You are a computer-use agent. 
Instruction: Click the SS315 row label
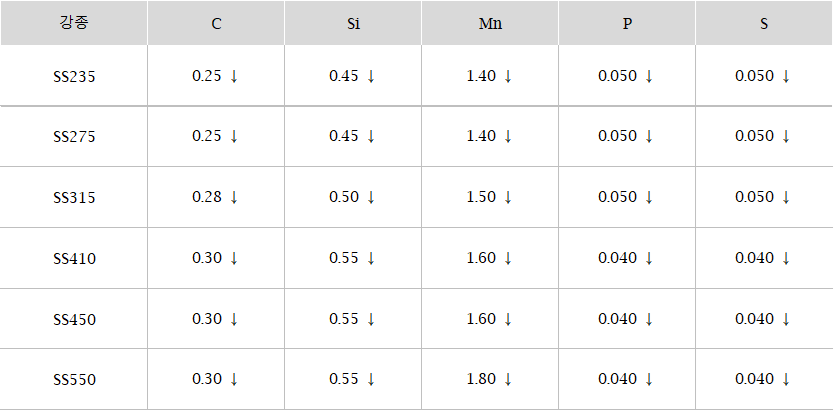(74, 198)
